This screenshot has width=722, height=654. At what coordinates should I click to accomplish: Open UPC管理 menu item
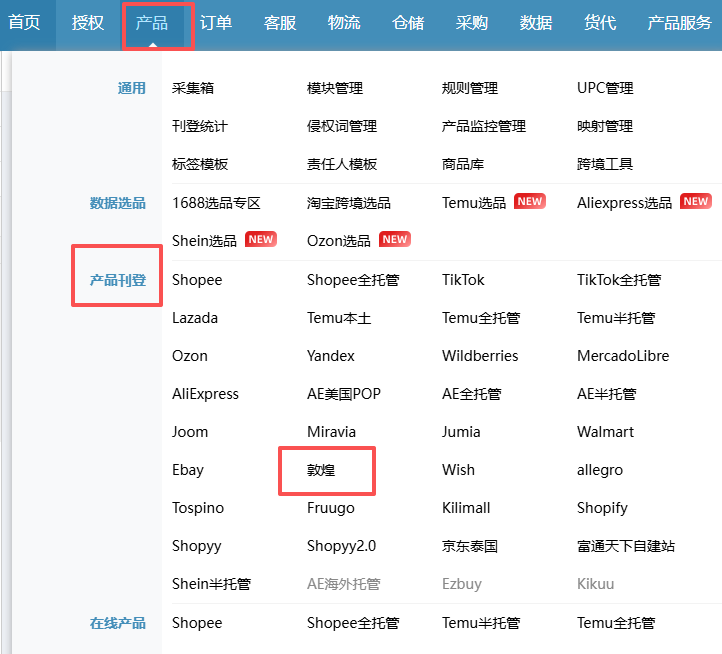tap(605, 88)
